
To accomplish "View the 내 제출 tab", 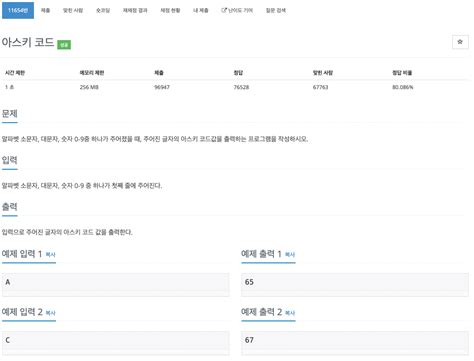I will click(201, 10).
